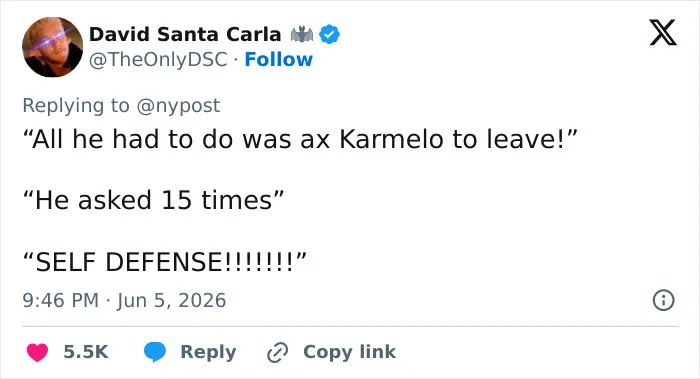Open David Santa Carla's profile picture

point(52,47)
